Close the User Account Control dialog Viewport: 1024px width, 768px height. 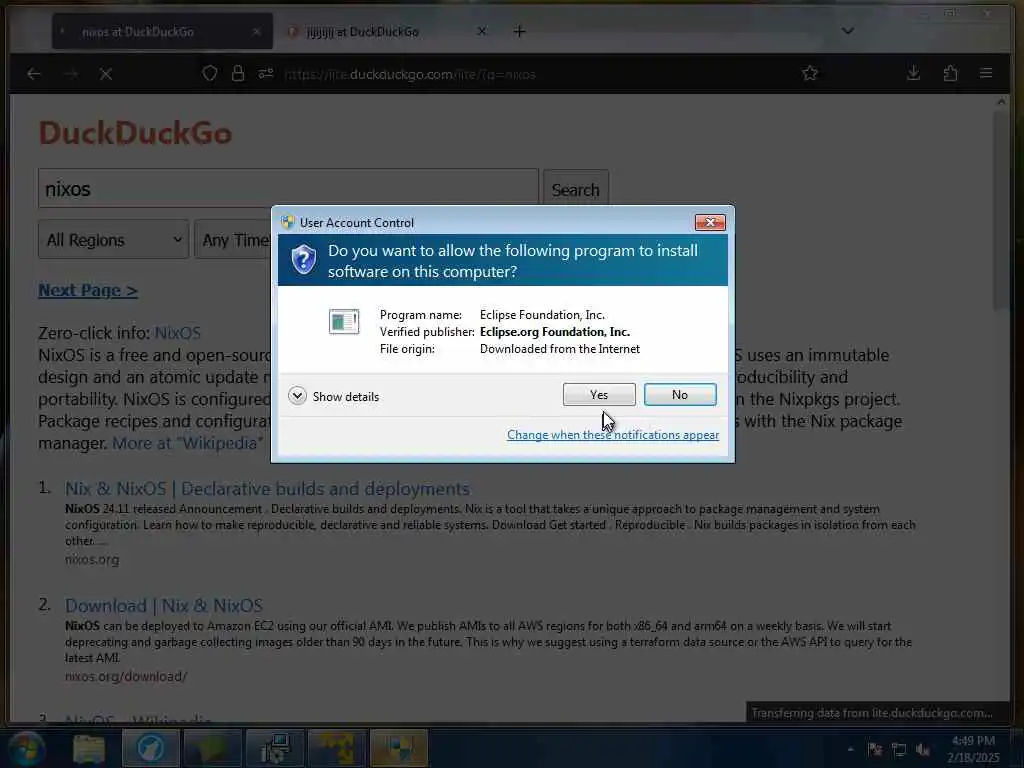point(710,223)
